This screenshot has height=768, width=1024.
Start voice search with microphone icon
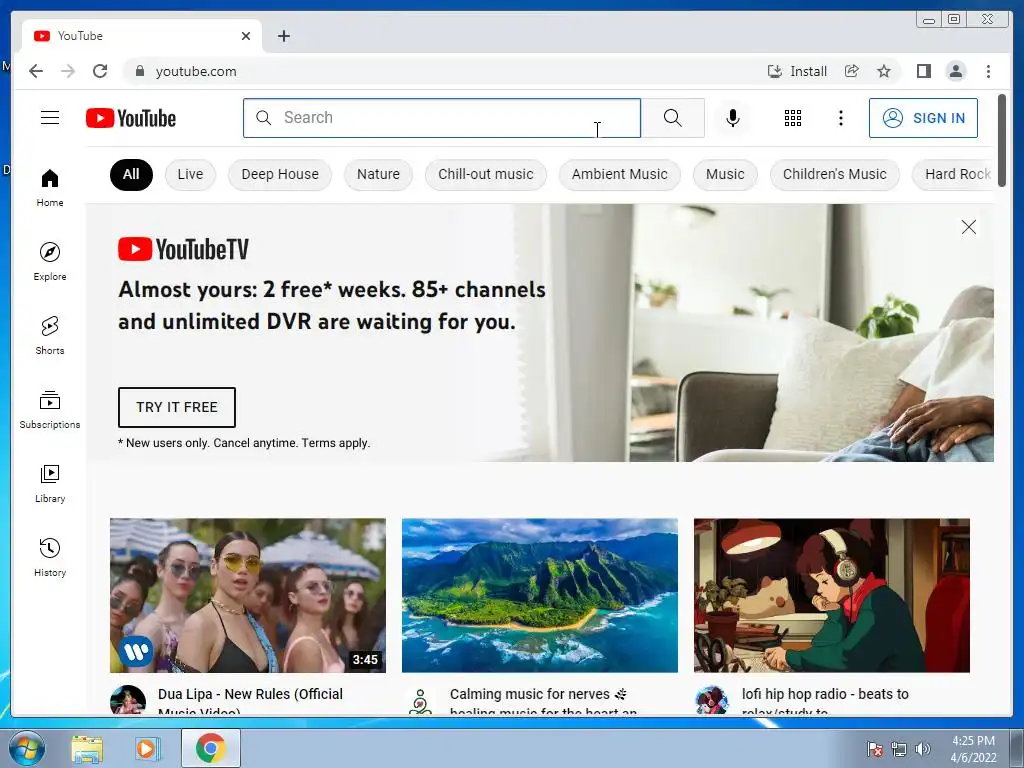733,118
